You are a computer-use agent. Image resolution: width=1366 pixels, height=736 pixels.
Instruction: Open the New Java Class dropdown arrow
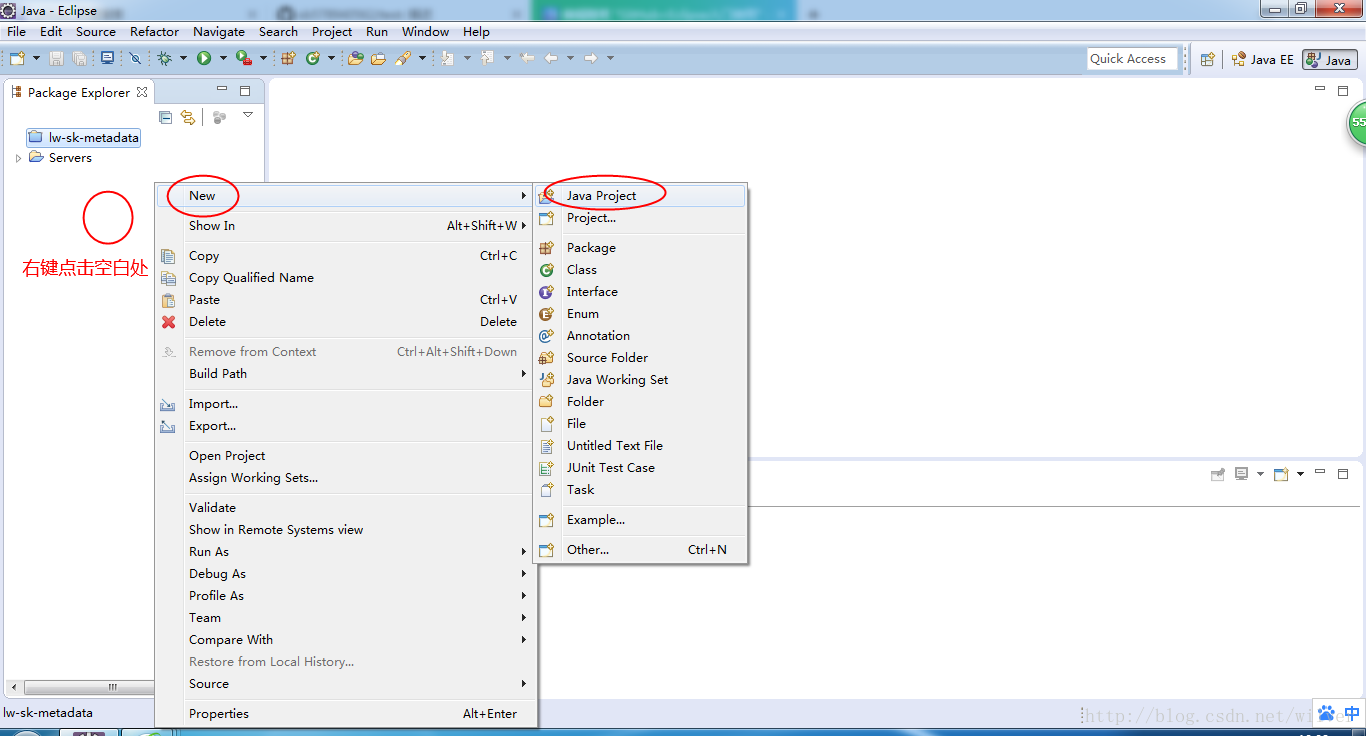331,58
